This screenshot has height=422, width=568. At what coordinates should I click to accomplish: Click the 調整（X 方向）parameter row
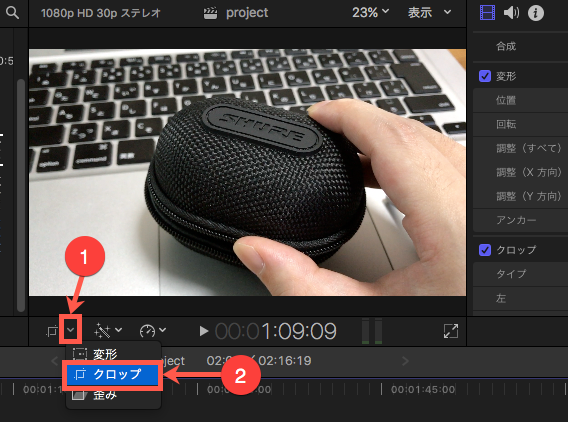click(x=521, y=172)
